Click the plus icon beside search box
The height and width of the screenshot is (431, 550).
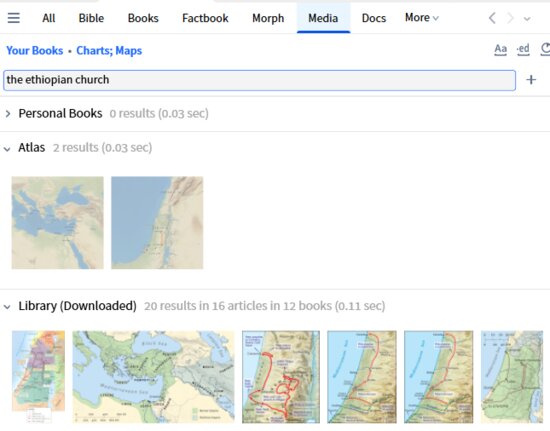531,80
